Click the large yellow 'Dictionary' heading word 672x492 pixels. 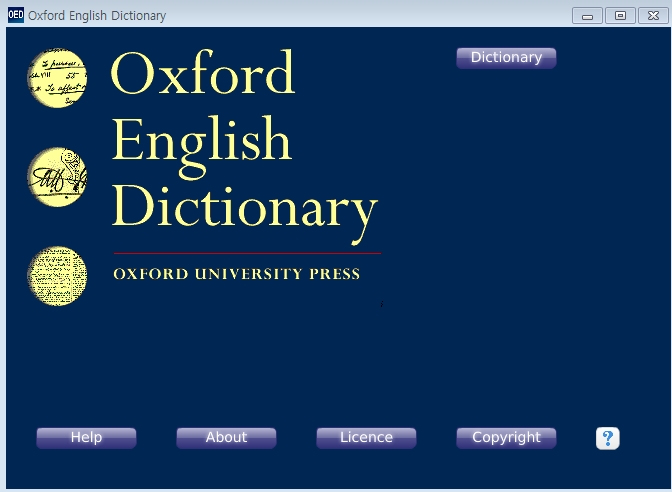(x=245, y=213)
